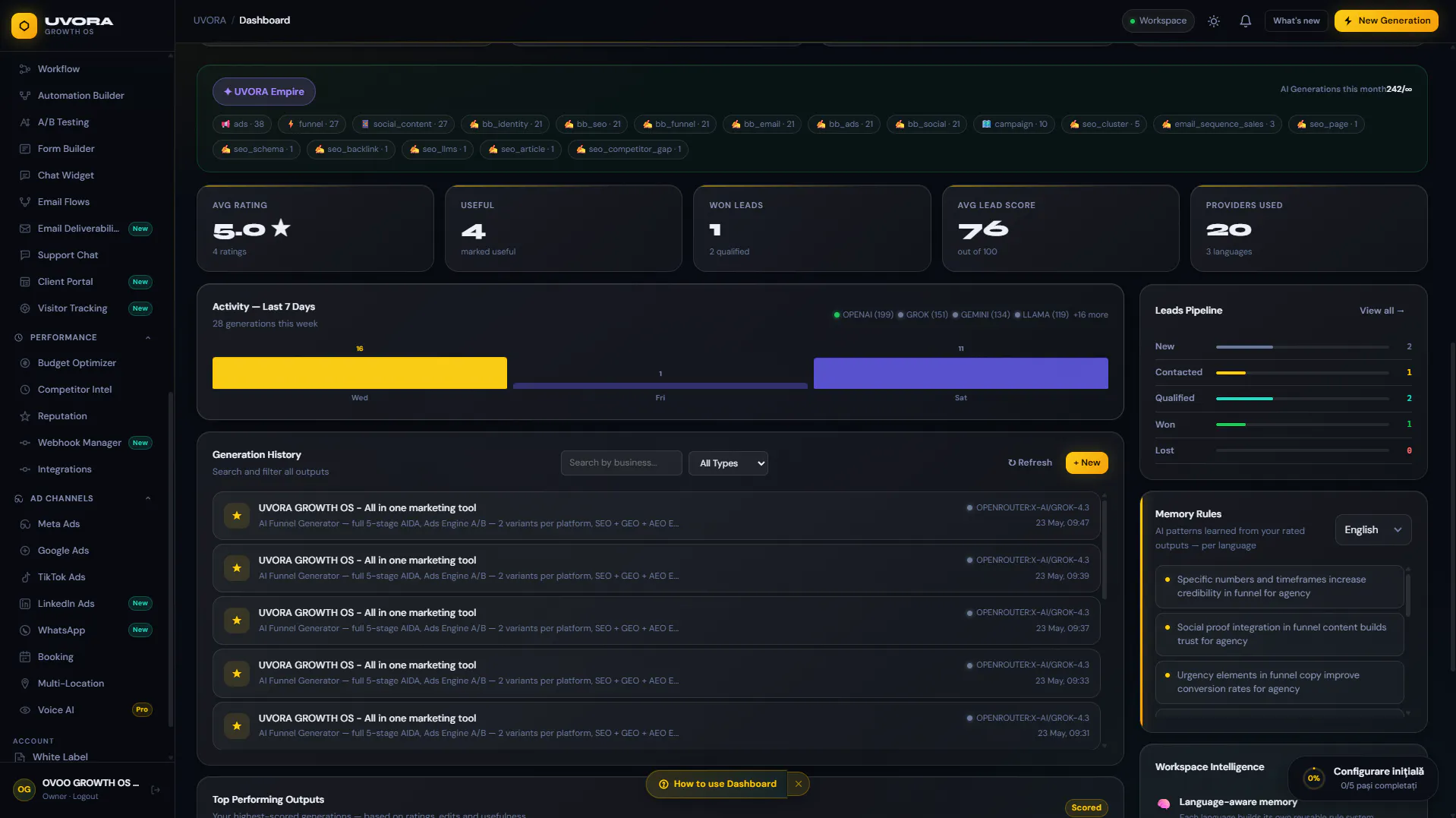The image size is (1456, 818).
Task: Click the Support Chat icon
Action: tap(25, 255)
